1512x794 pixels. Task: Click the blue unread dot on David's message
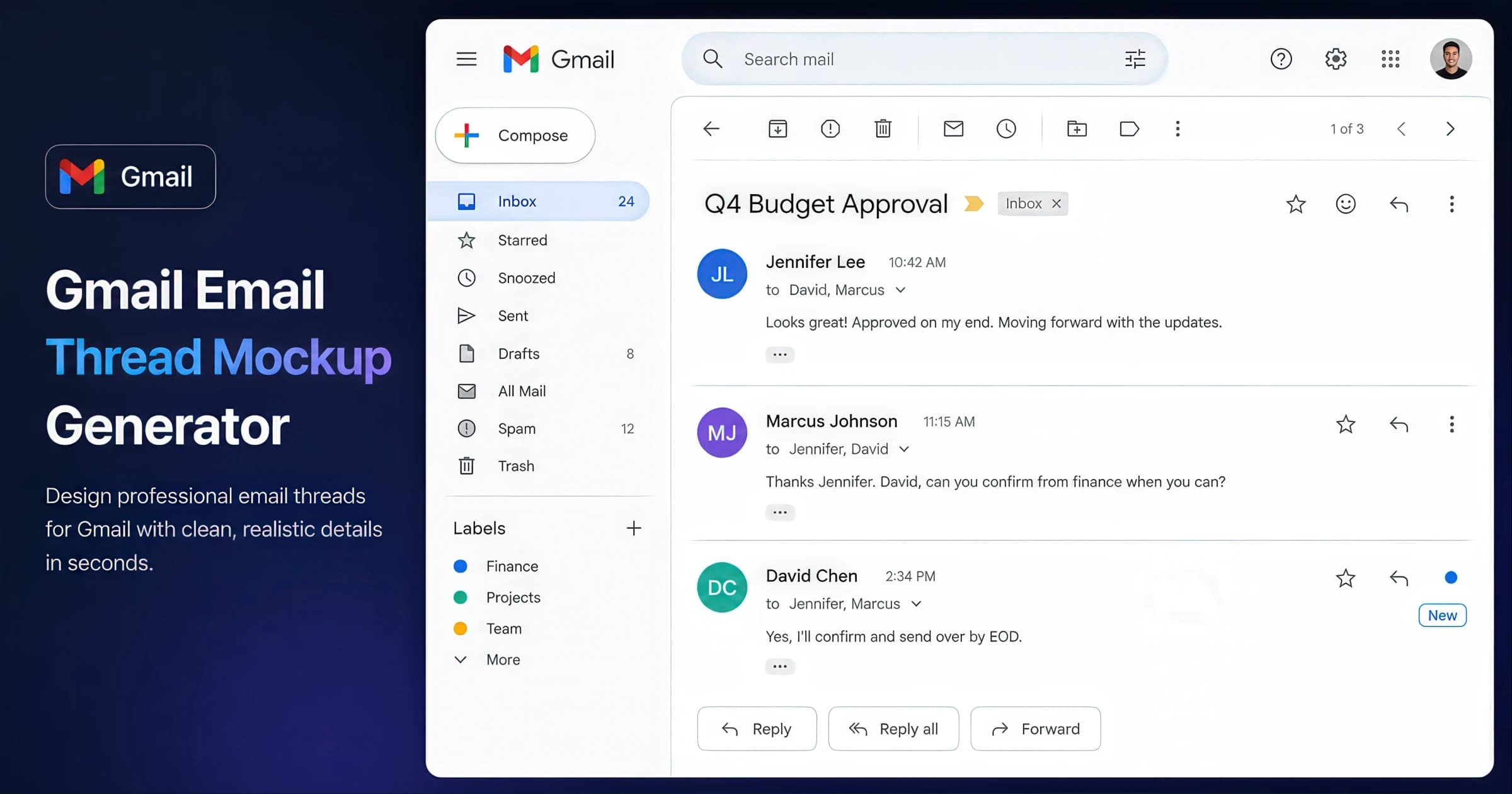coord(1451,577)
